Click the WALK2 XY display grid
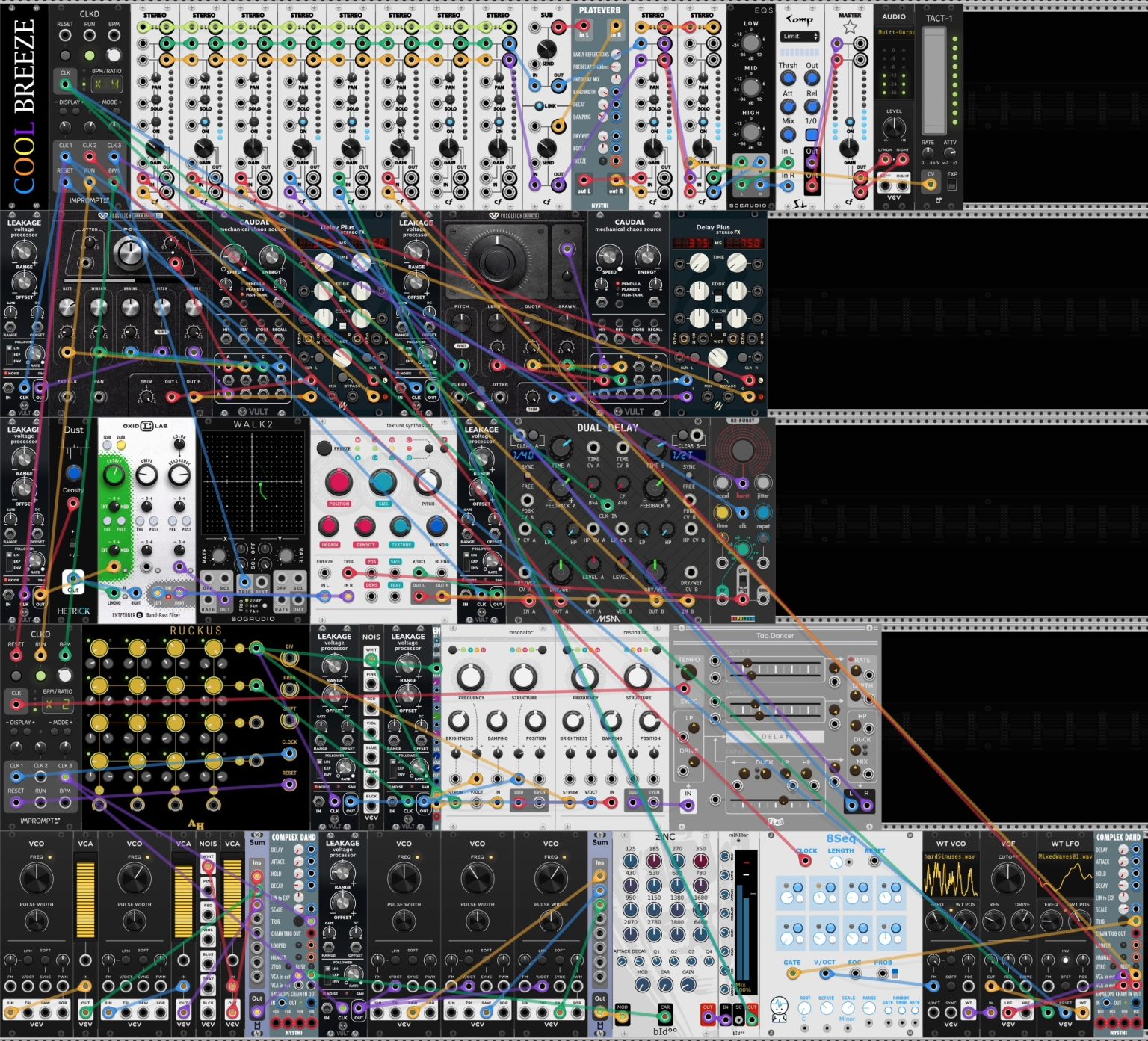1148x1041 pixels. click(x=253, y=484)
